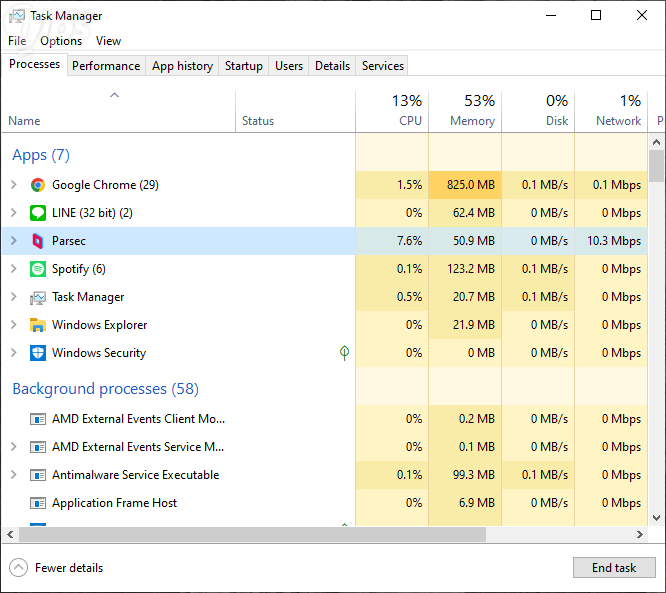Click the horizontal scrollbar thumb
666x593 pixels.
pyautogui.click(x=252, y=534)
